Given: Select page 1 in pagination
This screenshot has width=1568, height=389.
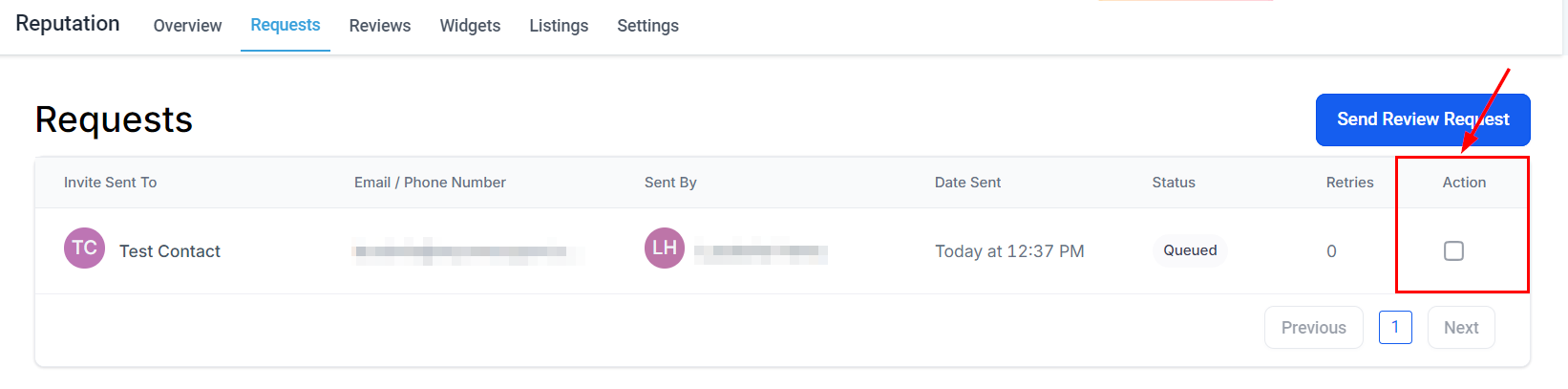Looking at the screenshot, I should (x=1395, y=328).
